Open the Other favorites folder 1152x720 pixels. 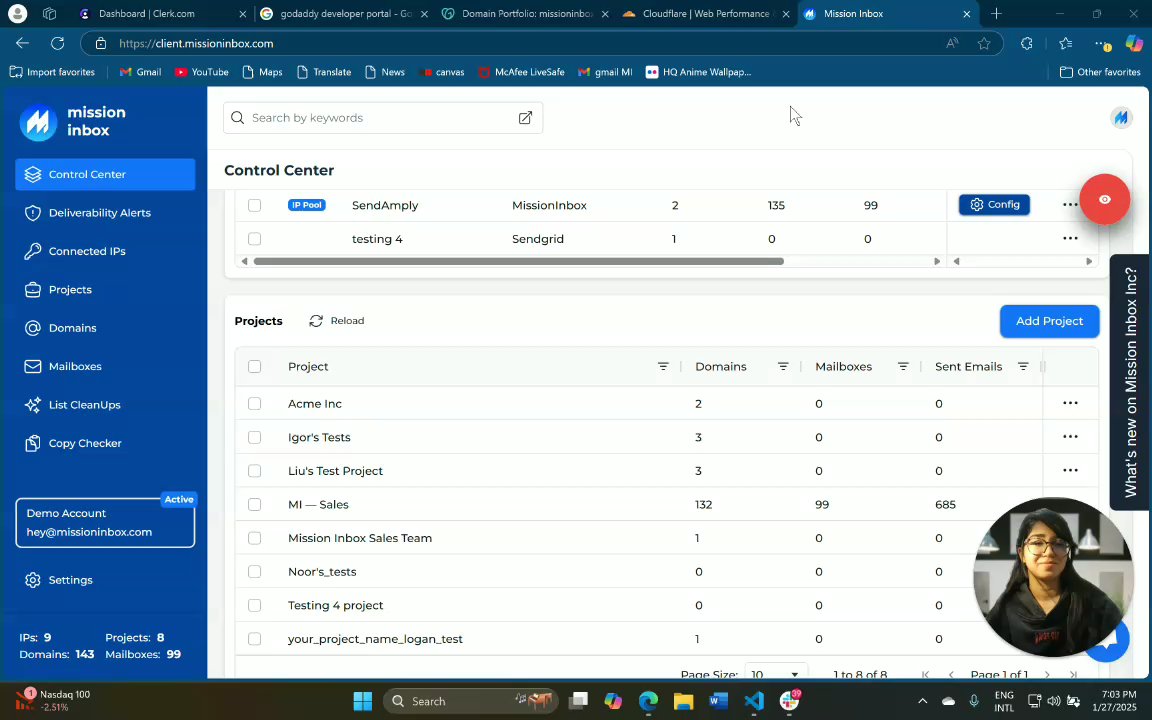[1100, 72]
